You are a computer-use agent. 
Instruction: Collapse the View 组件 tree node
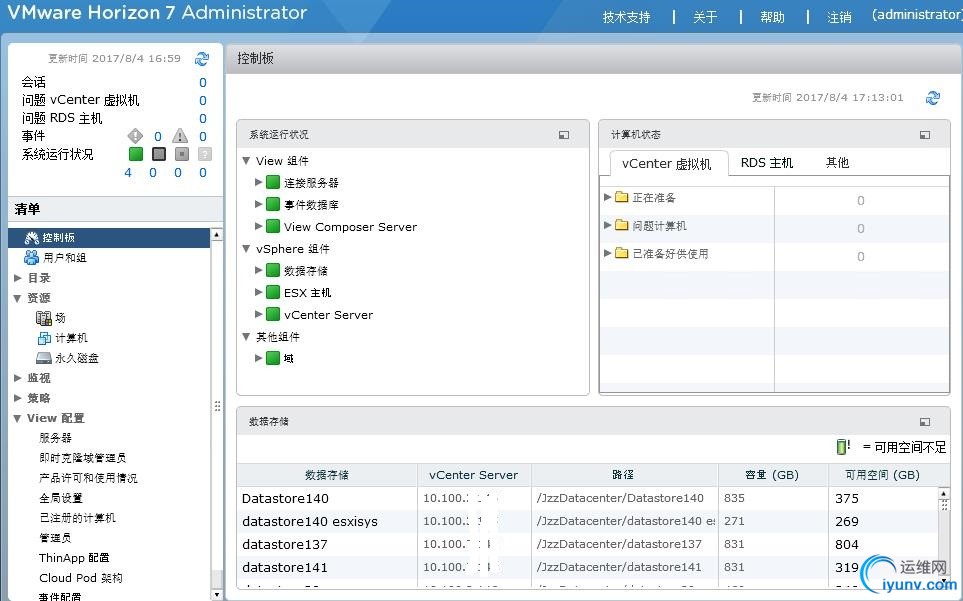pyautogui.click(x=246, y=161)
